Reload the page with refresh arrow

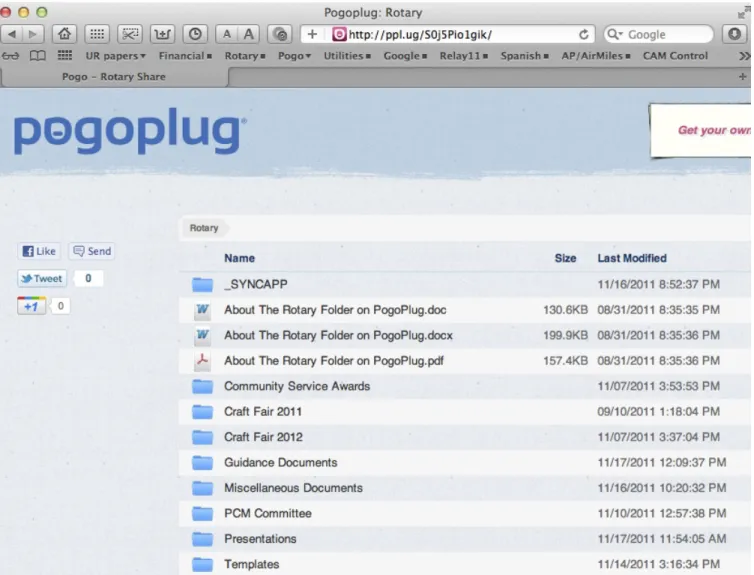[x=583, y=35]
